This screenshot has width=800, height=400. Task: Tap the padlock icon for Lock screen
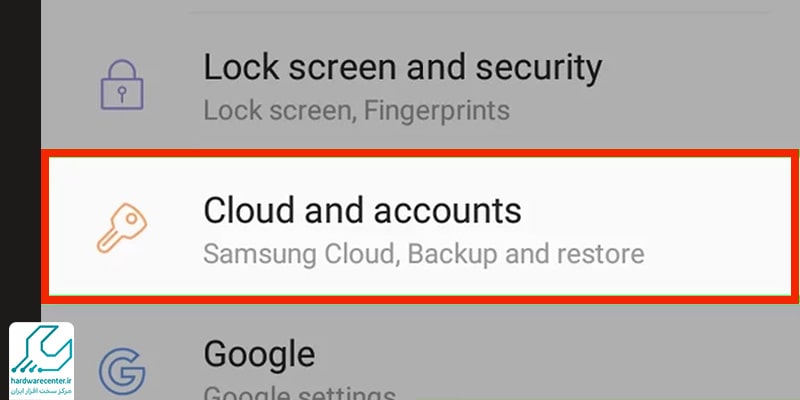[x=122, y=85]
